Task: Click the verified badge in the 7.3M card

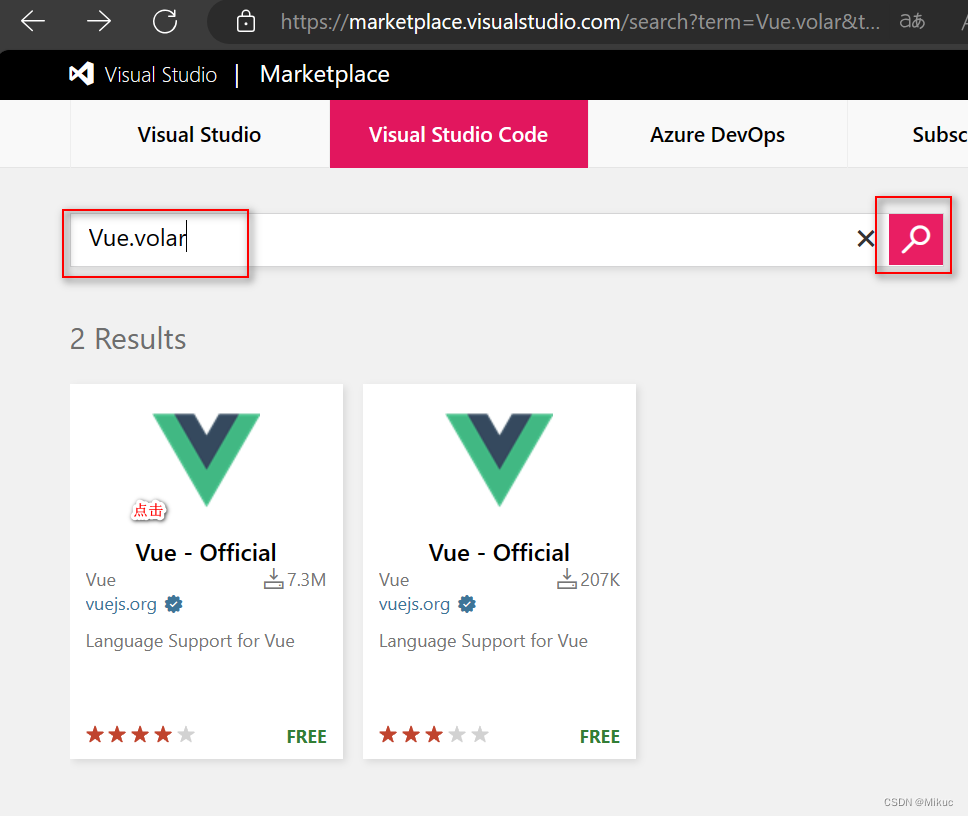Action: click(x=173, y=604)
